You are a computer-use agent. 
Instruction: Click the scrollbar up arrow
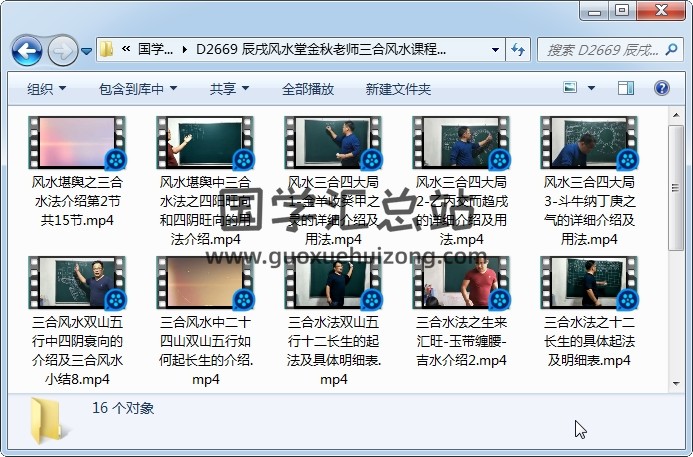676,116
